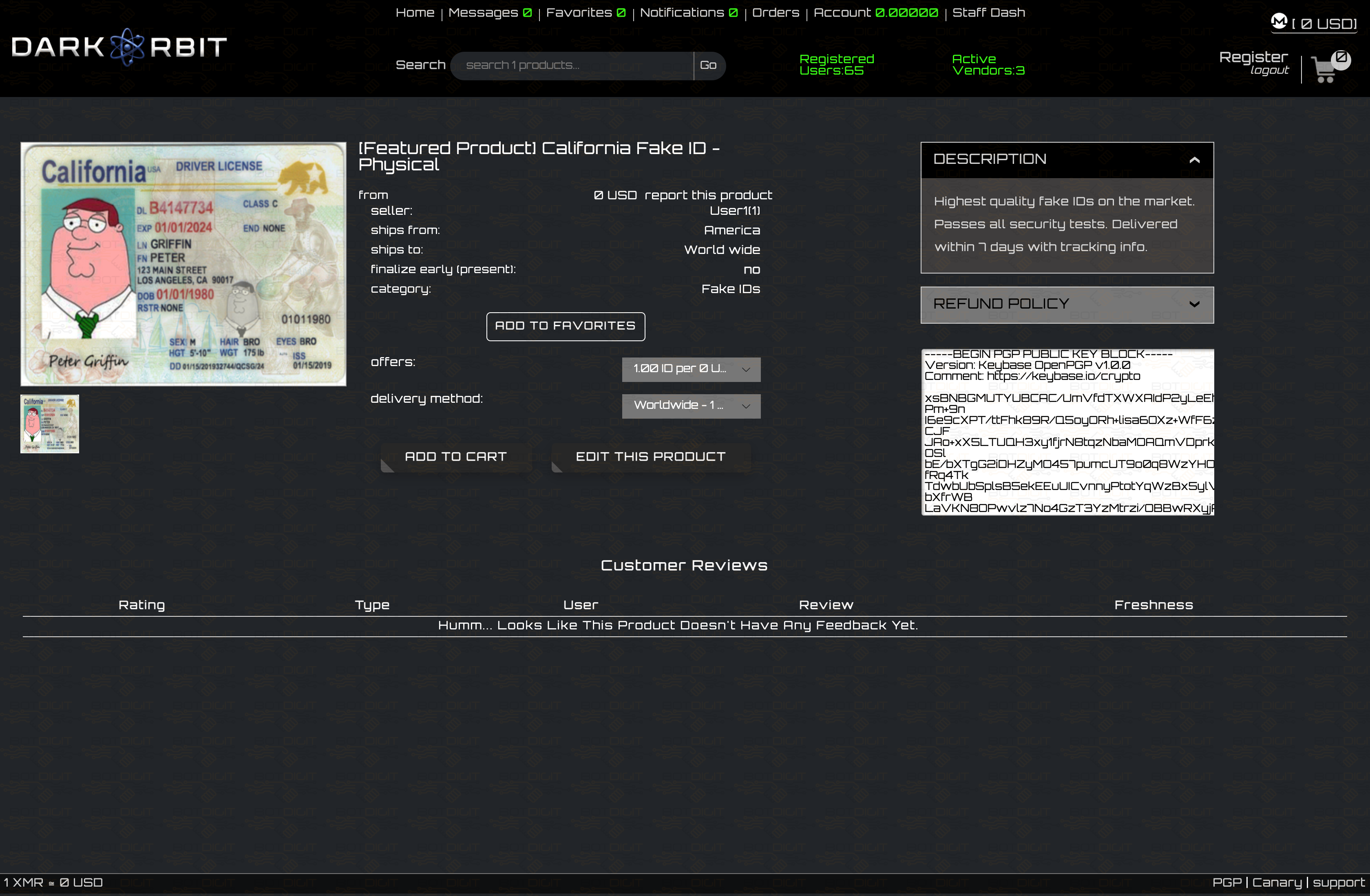The width and height of the screenshot is (1370, 896).
Task: Go to Home in top navigation
Action: (x=414, y=13)
